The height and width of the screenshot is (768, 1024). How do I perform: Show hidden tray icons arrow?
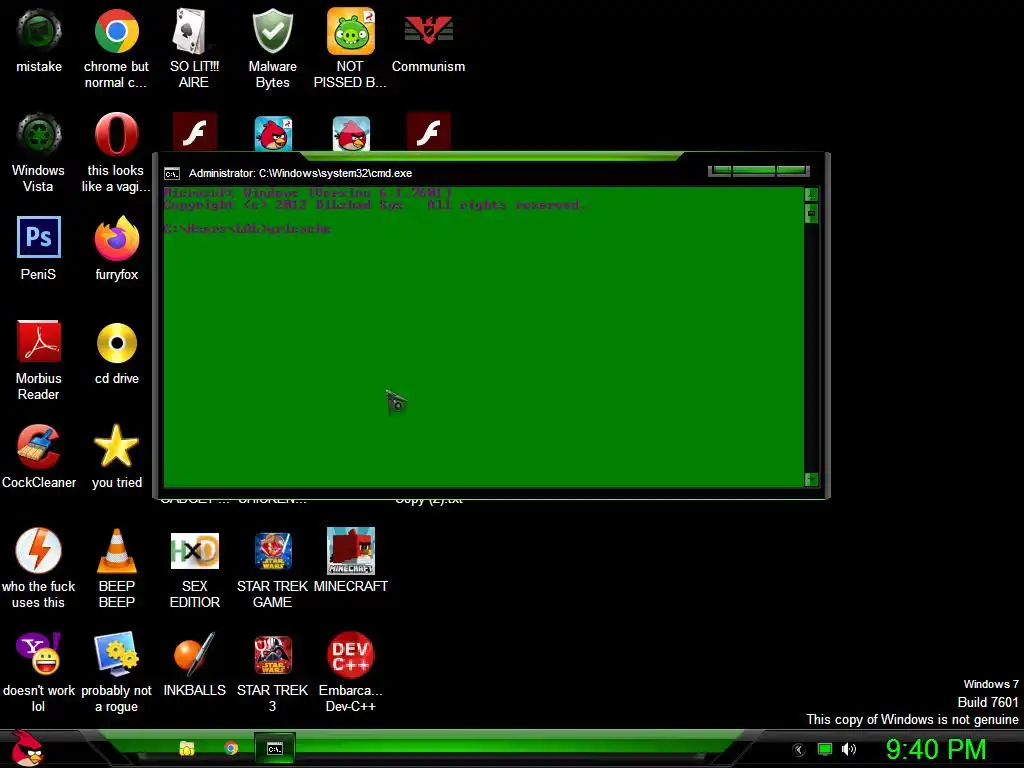(798, 750)
